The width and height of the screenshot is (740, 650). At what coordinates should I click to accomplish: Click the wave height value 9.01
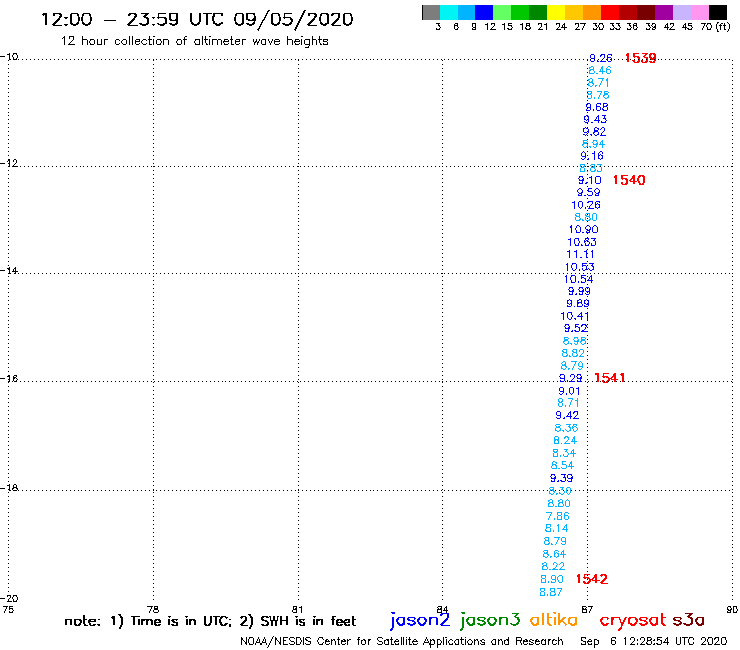tap(569, 391)
